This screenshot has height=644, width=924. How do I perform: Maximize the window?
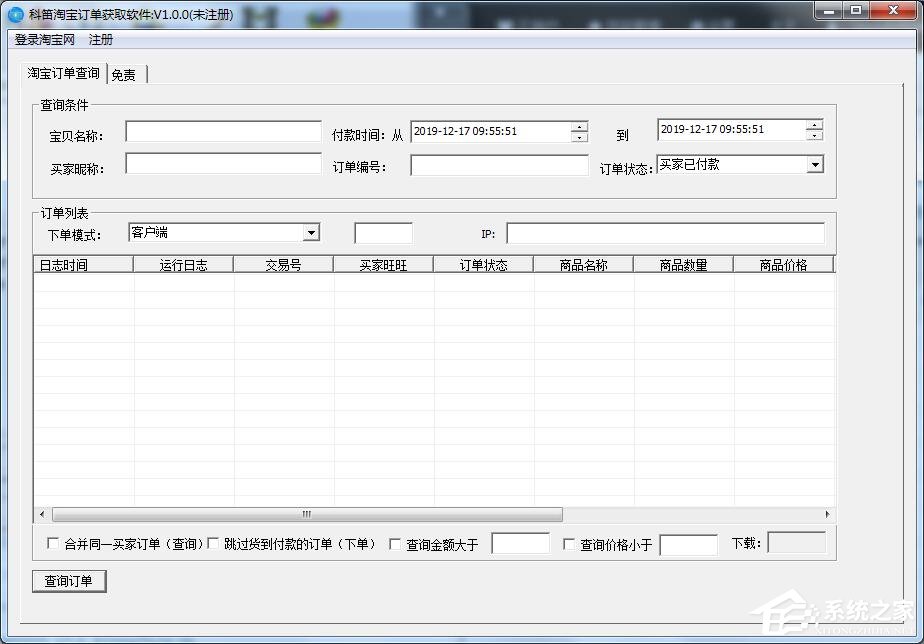tap(856, 11)
